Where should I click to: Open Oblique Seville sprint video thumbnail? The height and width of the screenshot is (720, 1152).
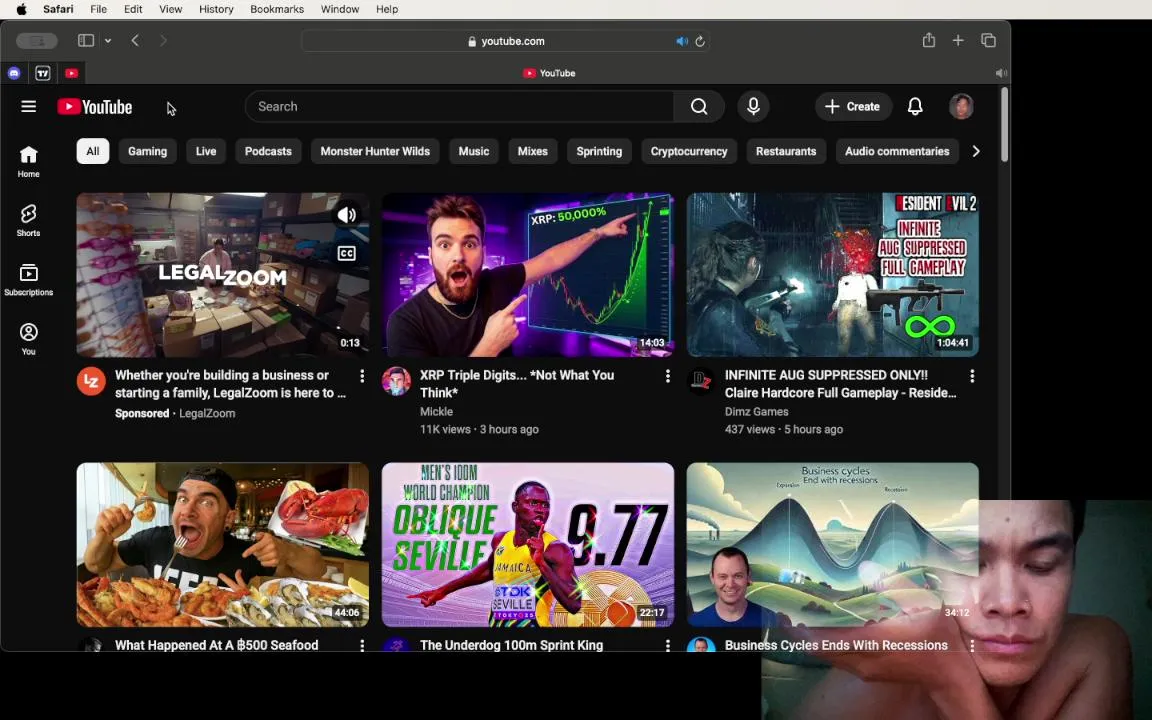point(528,544)
